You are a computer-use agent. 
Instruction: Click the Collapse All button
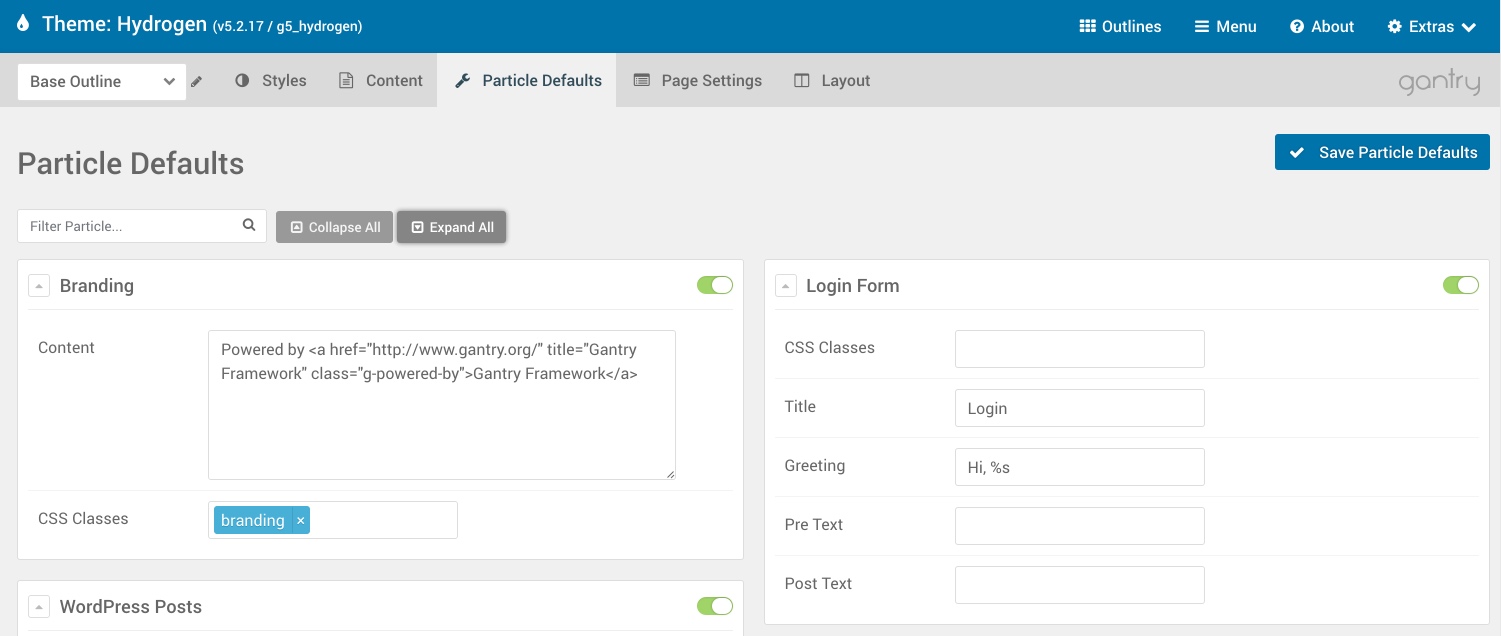point(334,227)
